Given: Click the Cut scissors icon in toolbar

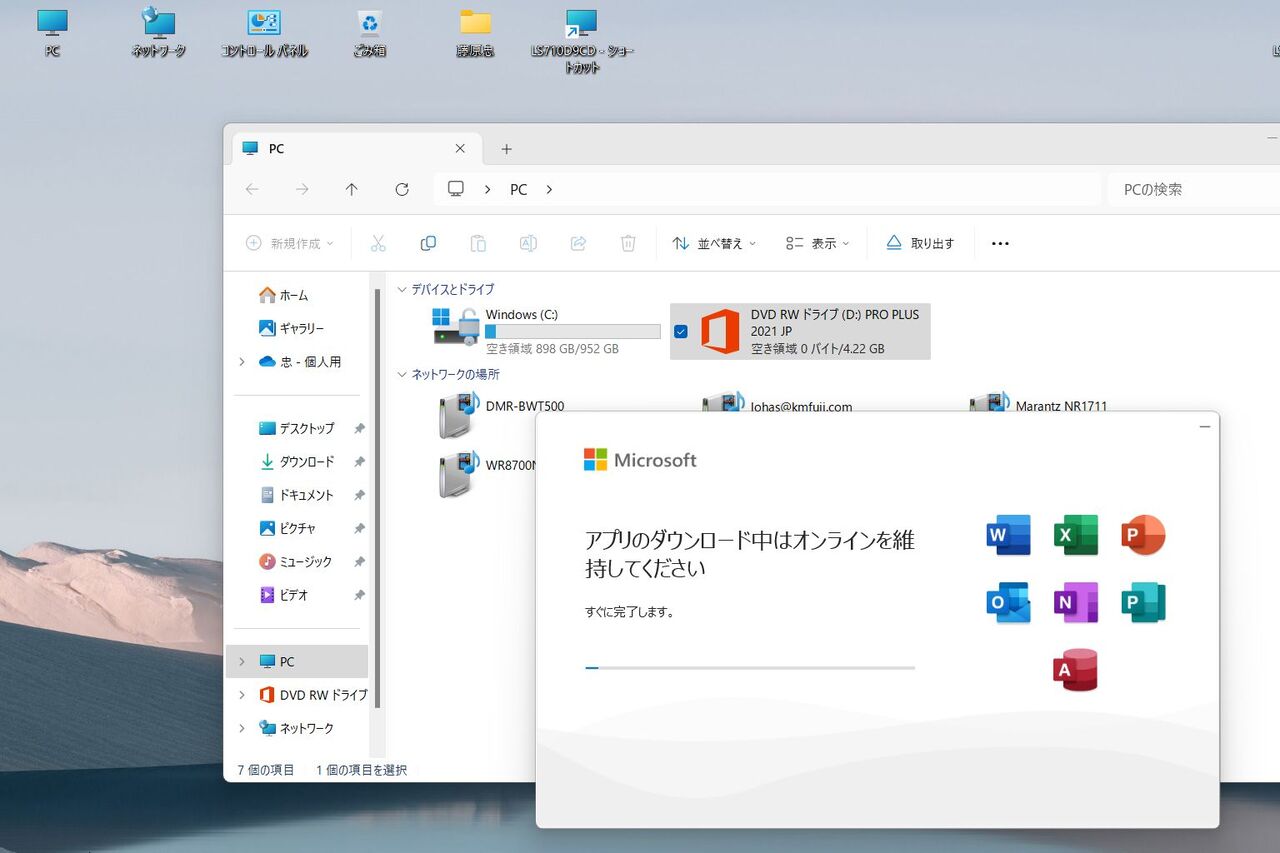Looking at the screenshot, I should (x=378, y=243).
